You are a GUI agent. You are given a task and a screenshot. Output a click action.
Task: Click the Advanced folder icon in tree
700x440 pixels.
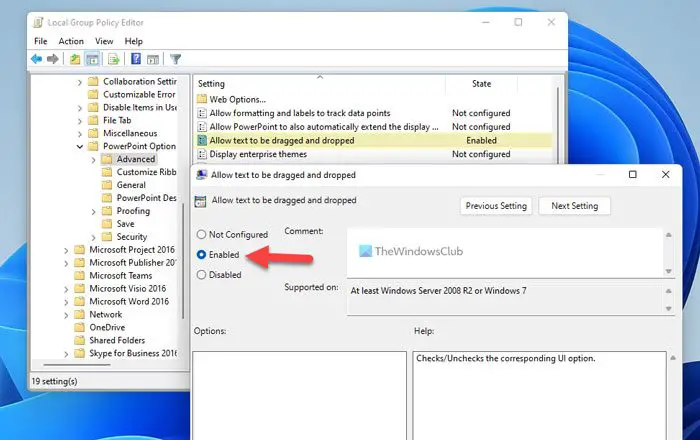[107, 159]
